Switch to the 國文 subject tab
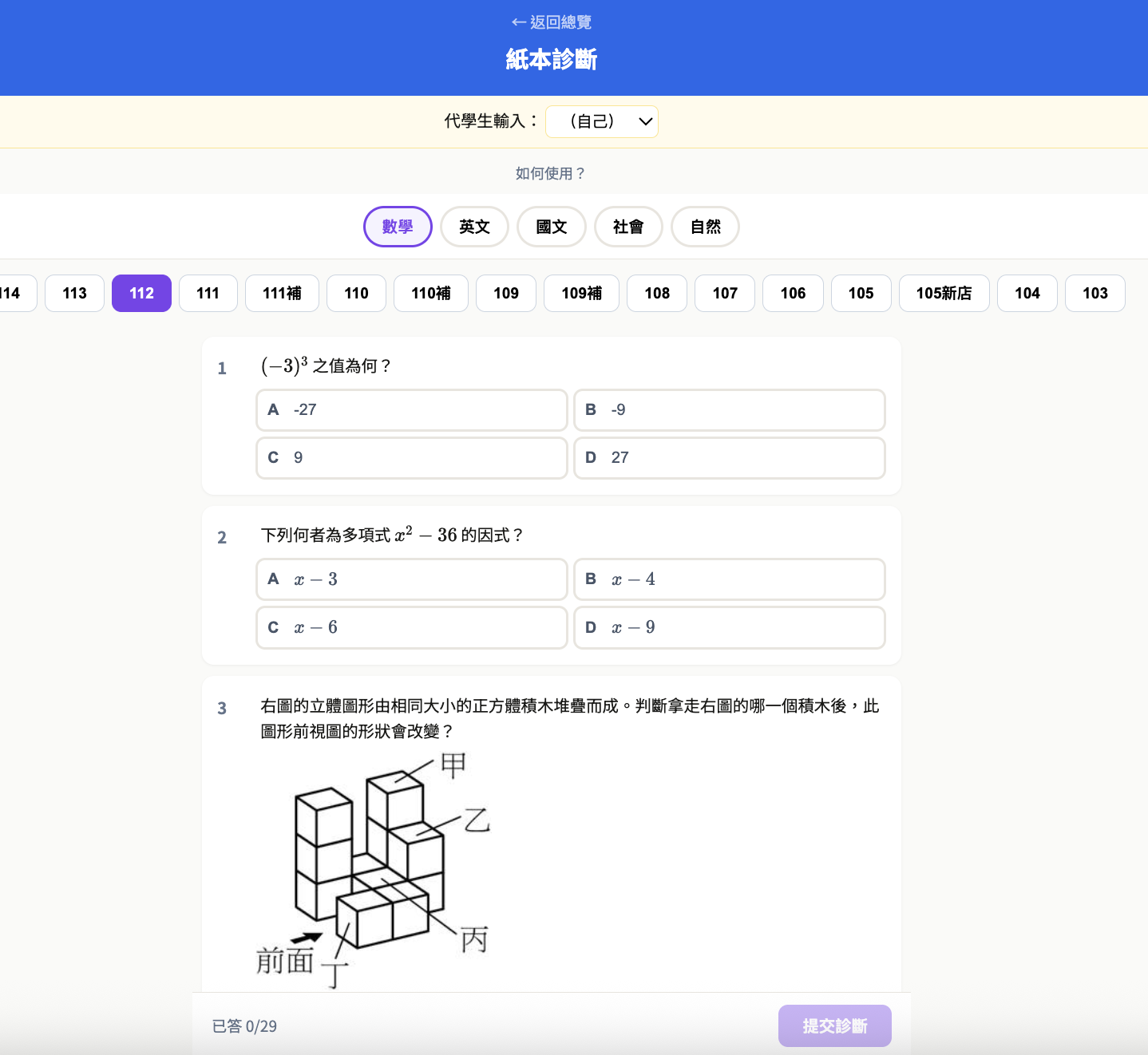Viewport: 1148px width, 1055px height. (551, 227)
